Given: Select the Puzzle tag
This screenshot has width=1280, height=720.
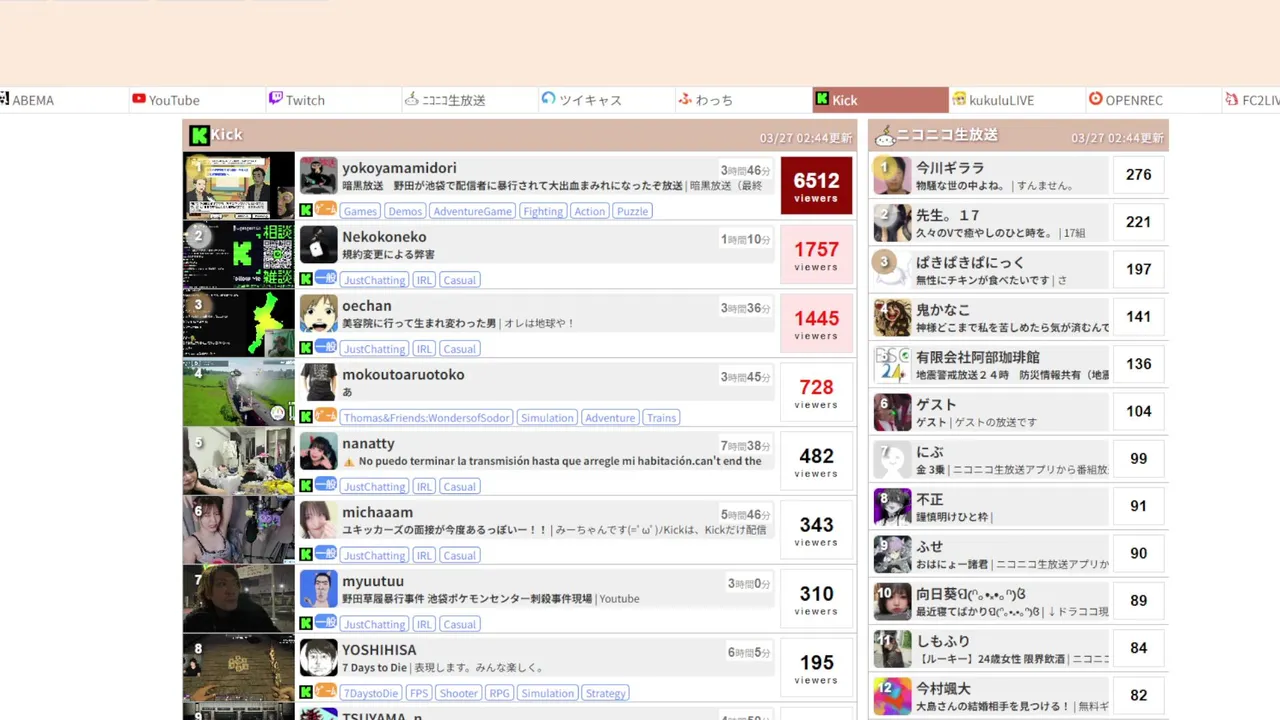Looking at the screenshot, I should pyautogui.click(x=633, y=211).
